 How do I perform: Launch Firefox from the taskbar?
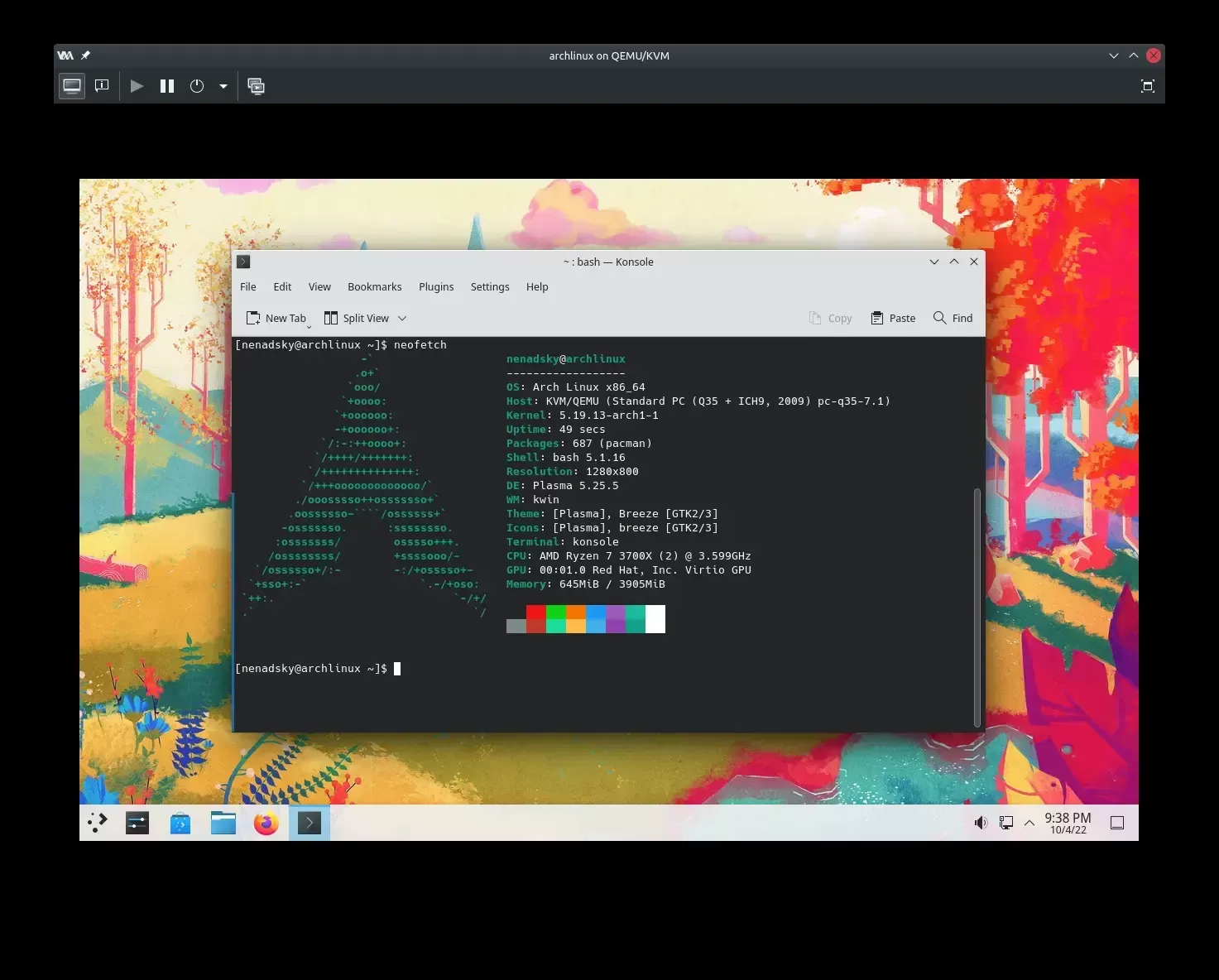click(x=266, y=824)
